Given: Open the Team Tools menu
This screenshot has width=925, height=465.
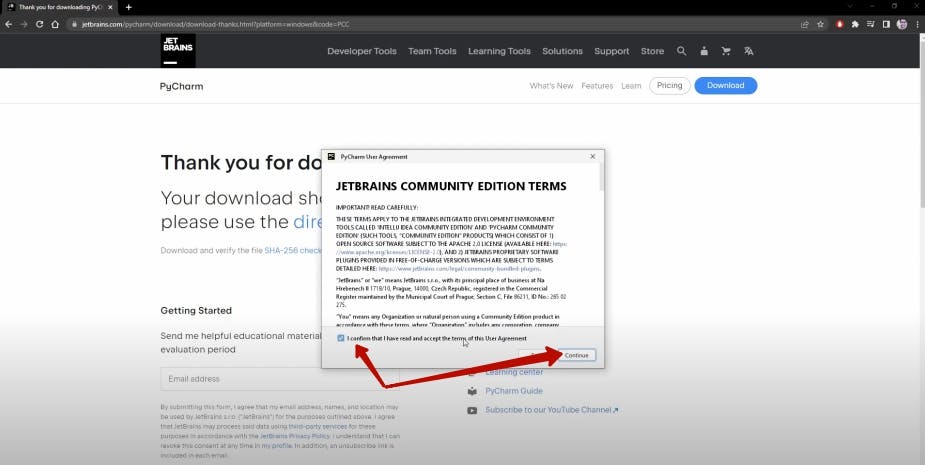Looking at the screenshot, I should click(x=432, y=51).
